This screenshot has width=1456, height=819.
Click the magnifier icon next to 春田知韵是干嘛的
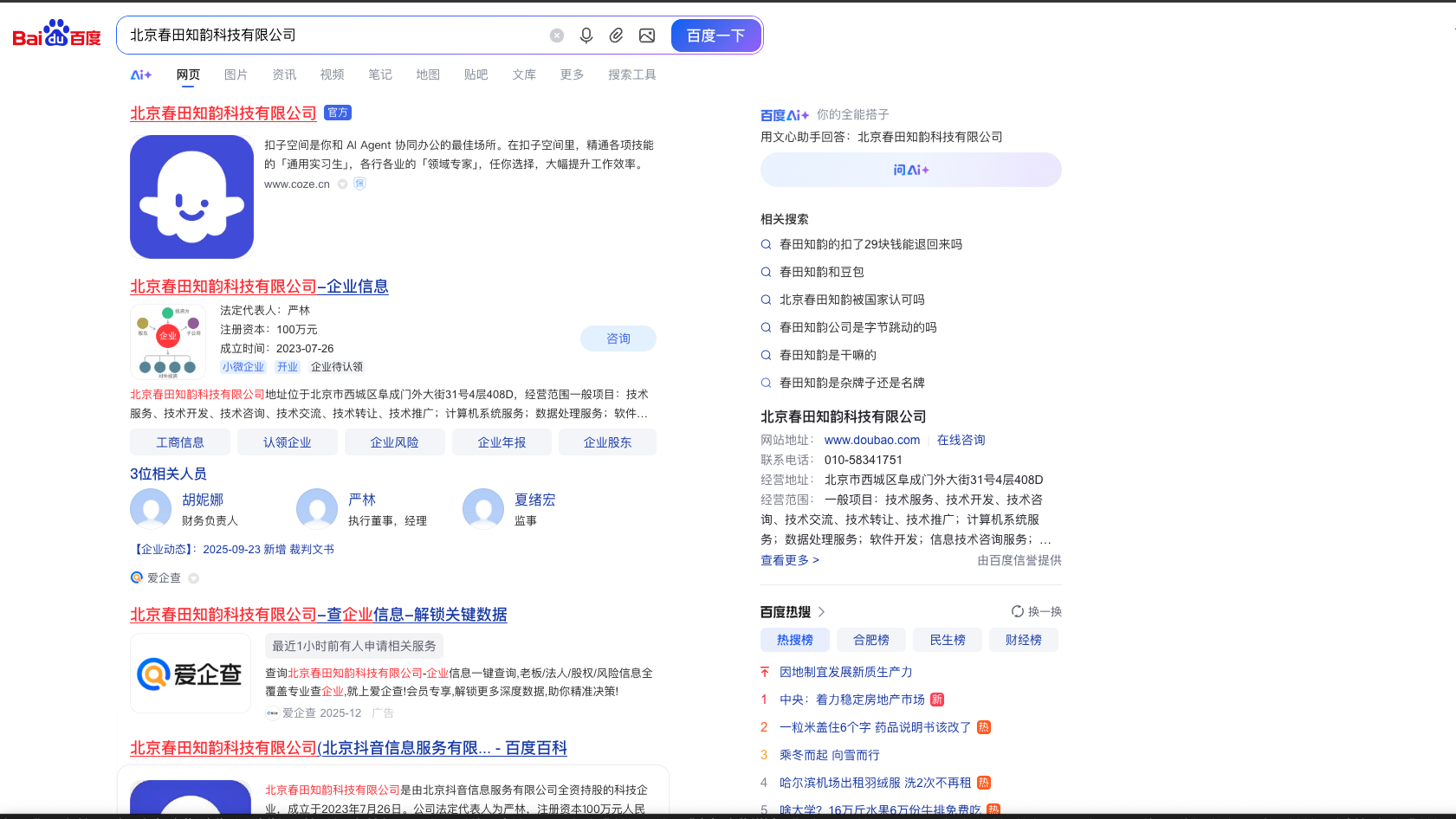(x=766, y=355)
